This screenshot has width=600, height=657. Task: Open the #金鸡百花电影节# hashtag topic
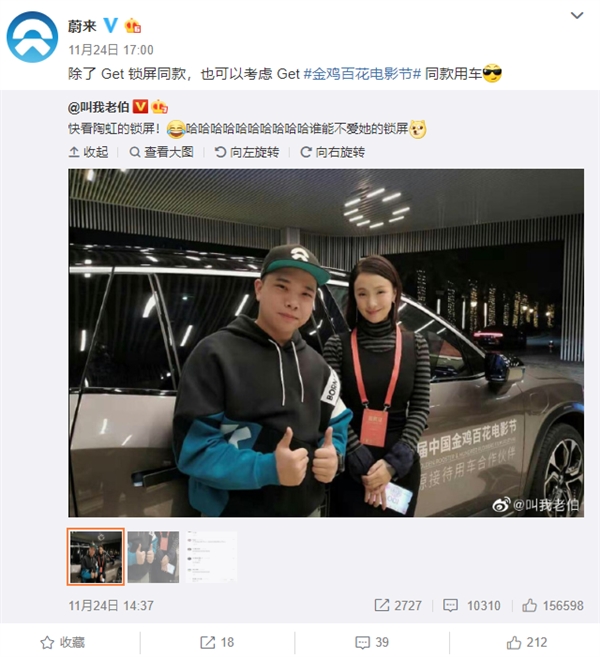tap(362, 74)
